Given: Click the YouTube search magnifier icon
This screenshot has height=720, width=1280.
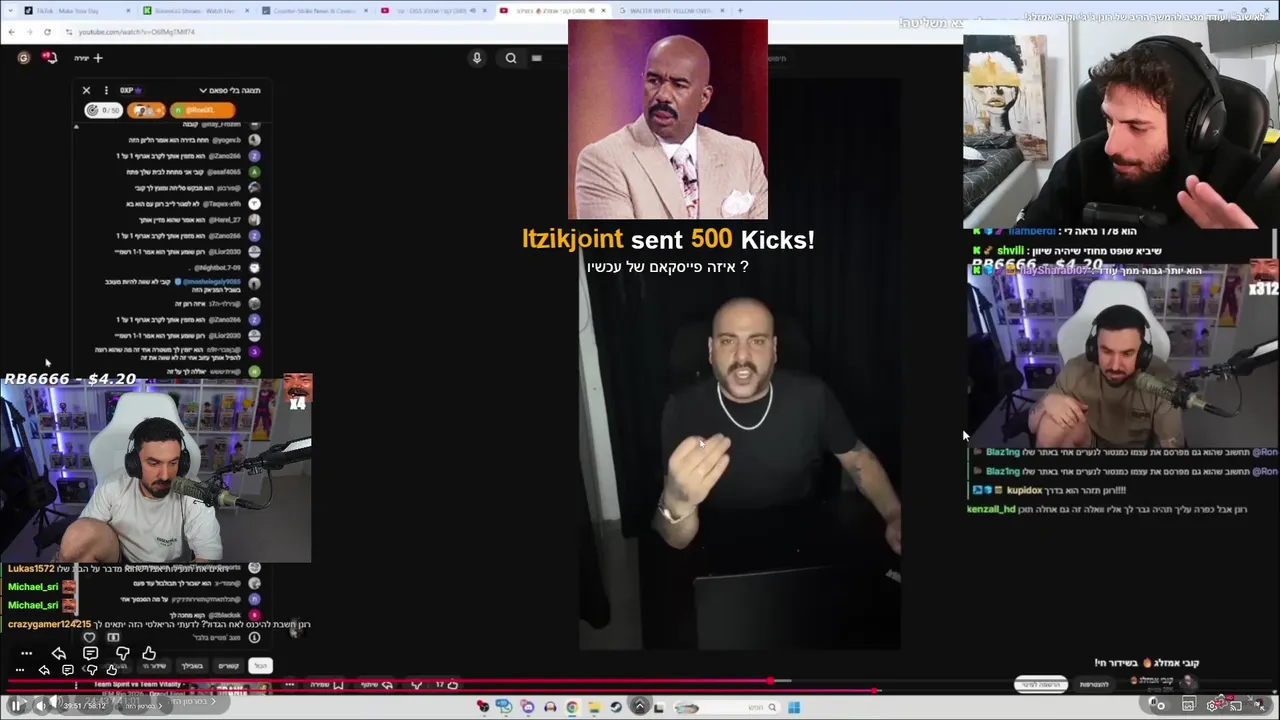Looking at the screenshot, I should [x=511, y=58].
